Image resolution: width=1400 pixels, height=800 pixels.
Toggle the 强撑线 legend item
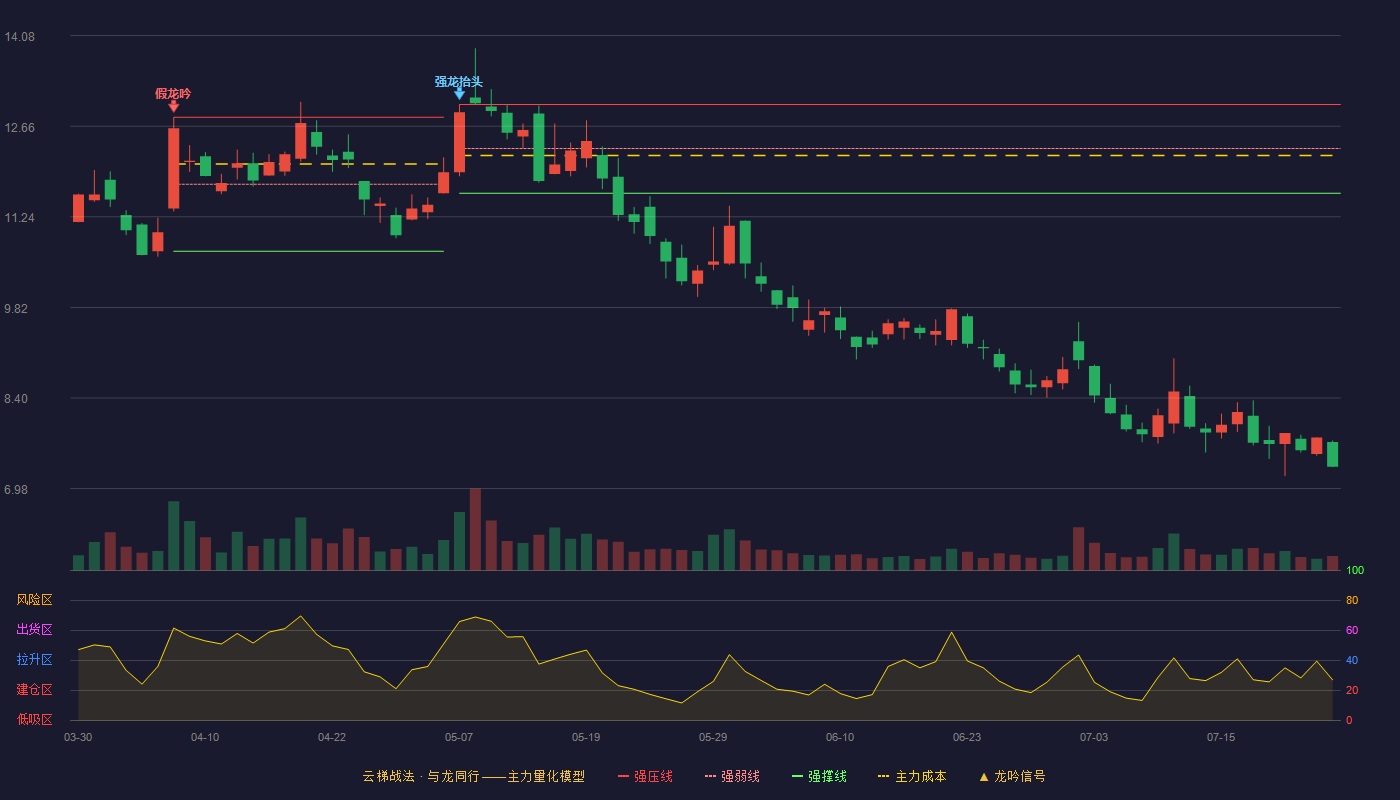pyautogui.click(x=819, y=776)
